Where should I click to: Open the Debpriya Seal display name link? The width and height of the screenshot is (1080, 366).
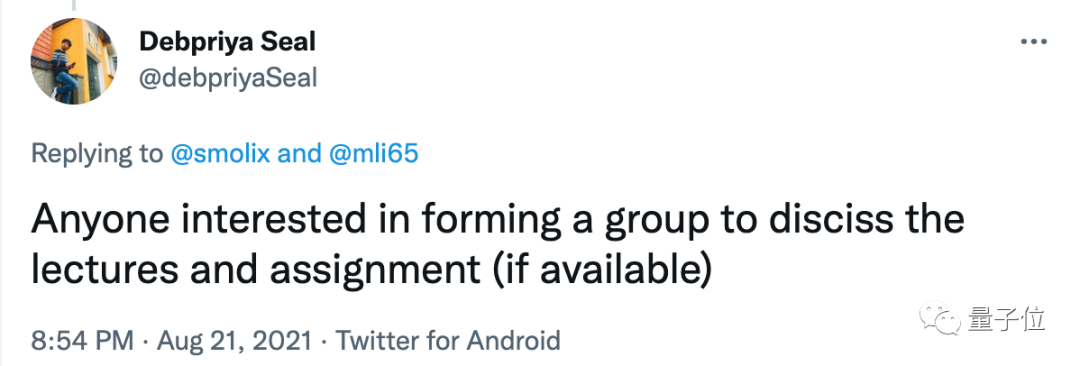point(227,43)
